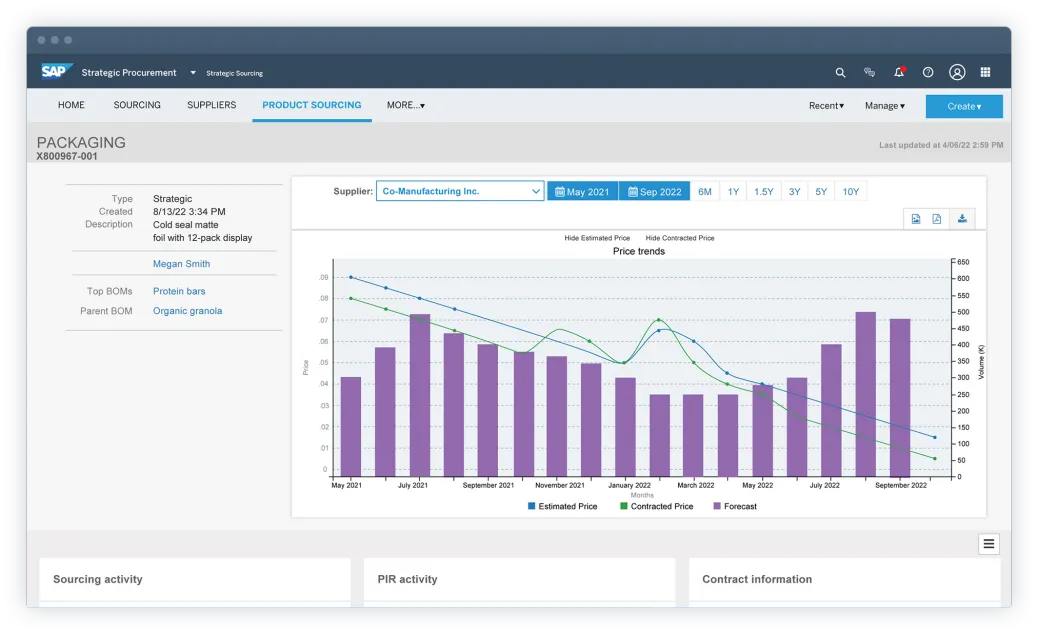Toggle Hide Estimated Price

pyautogui.click(x=597, y=238)
